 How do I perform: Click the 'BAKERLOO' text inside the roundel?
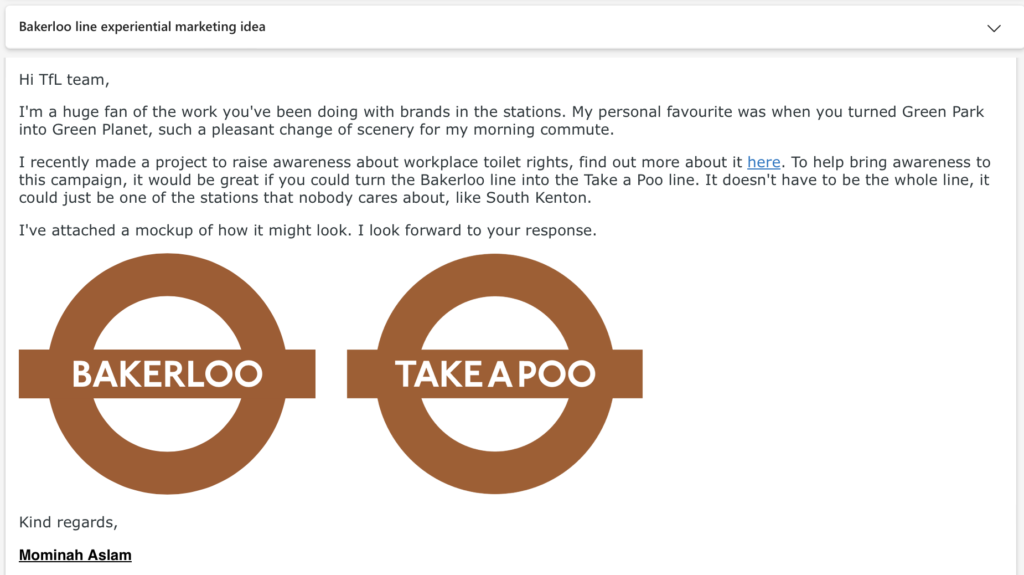pos(167,374)
